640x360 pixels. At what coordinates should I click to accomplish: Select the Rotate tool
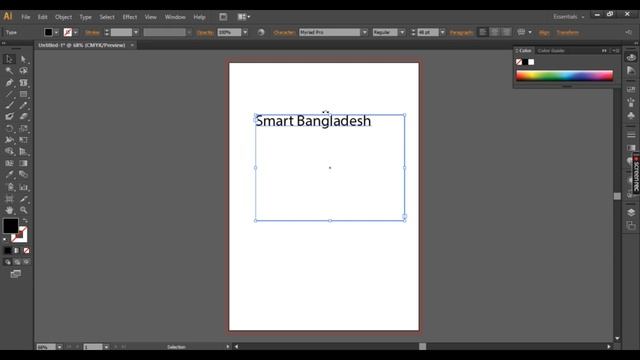click(x=9, y=129)
